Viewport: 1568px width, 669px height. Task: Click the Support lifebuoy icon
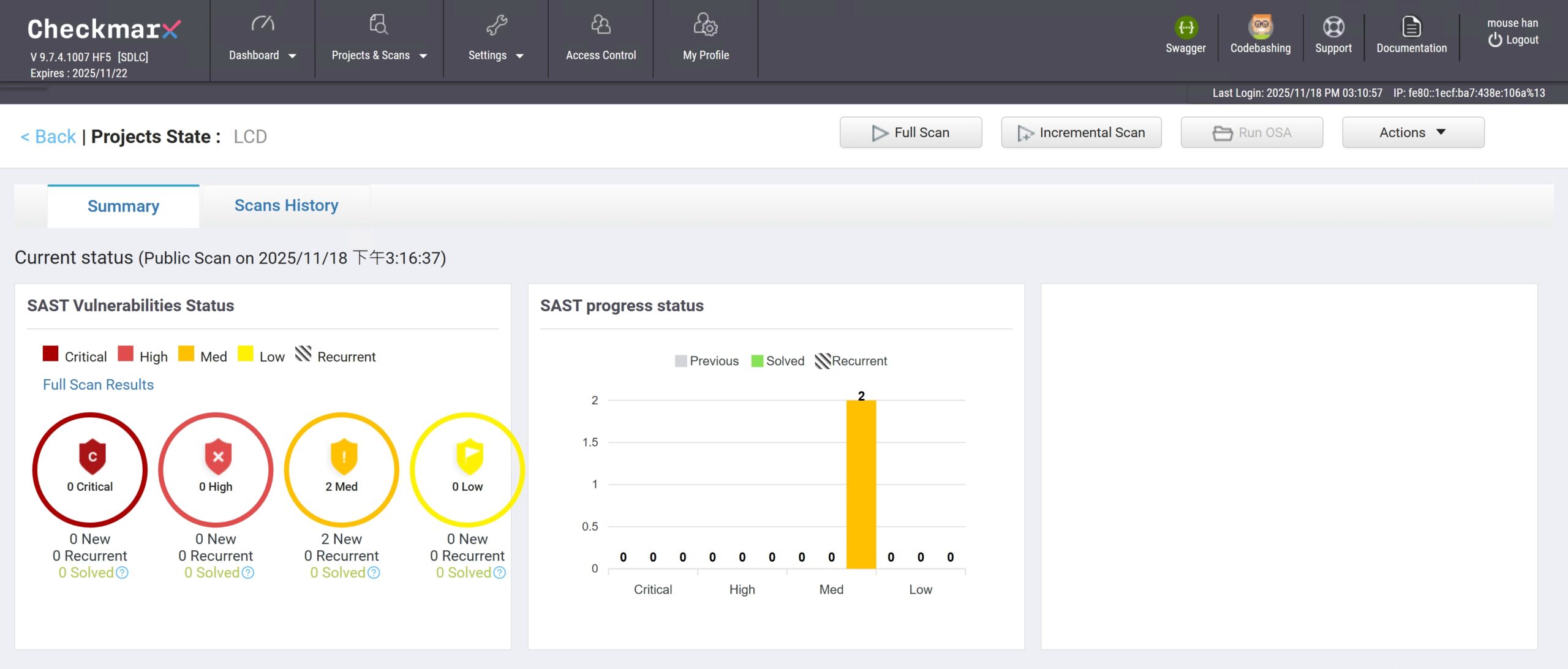point(1333,27)
